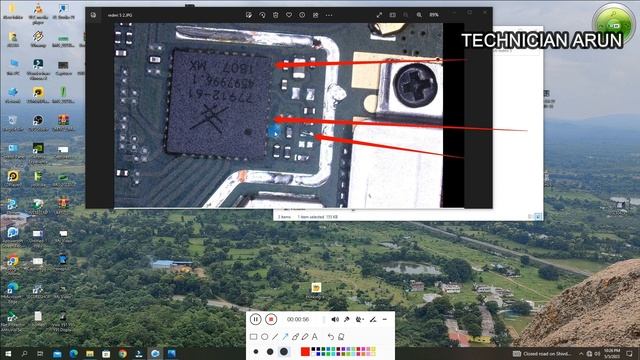Delete the photo using the trash icon
The width and height of the screenshot is (640, 360).
[276, 15]
